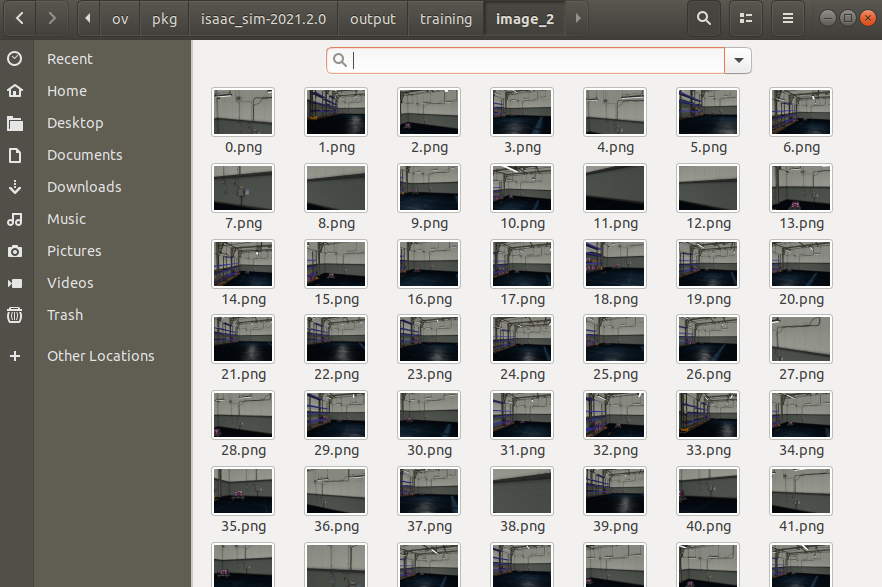Switch to list view via toolbar icon
This screenshot has width=882, height=587.
[746, 19]
